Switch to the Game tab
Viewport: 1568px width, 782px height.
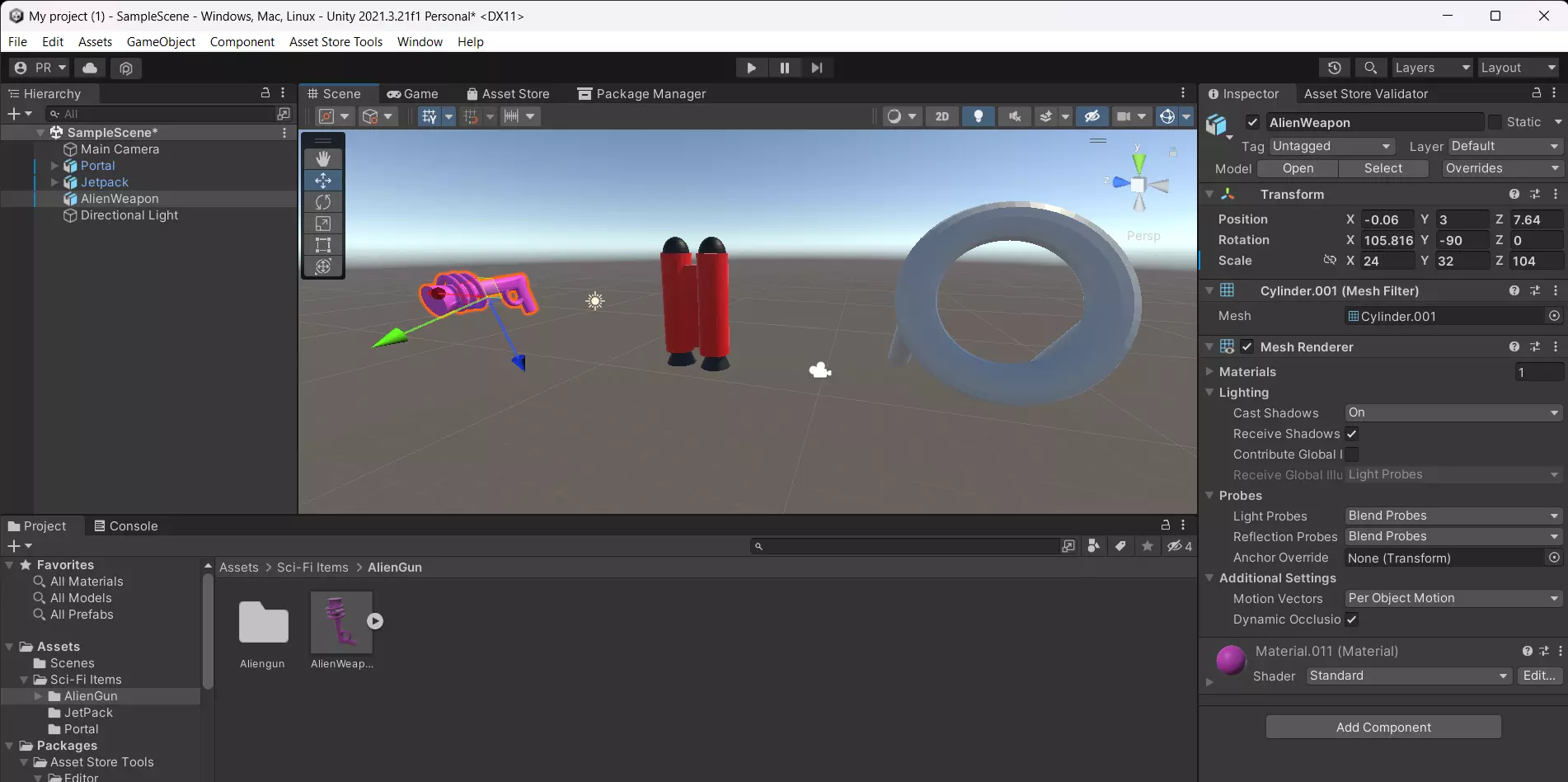click(x=412, y=93)
